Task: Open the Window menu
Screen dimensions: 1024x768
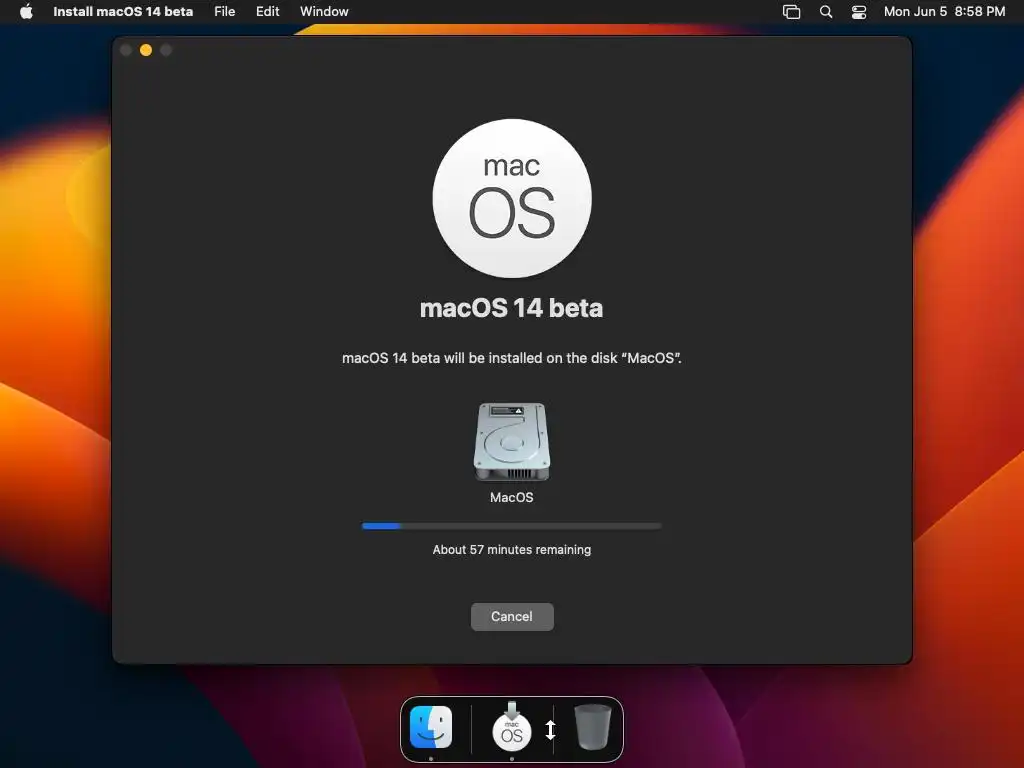Action: pos(324,11)
